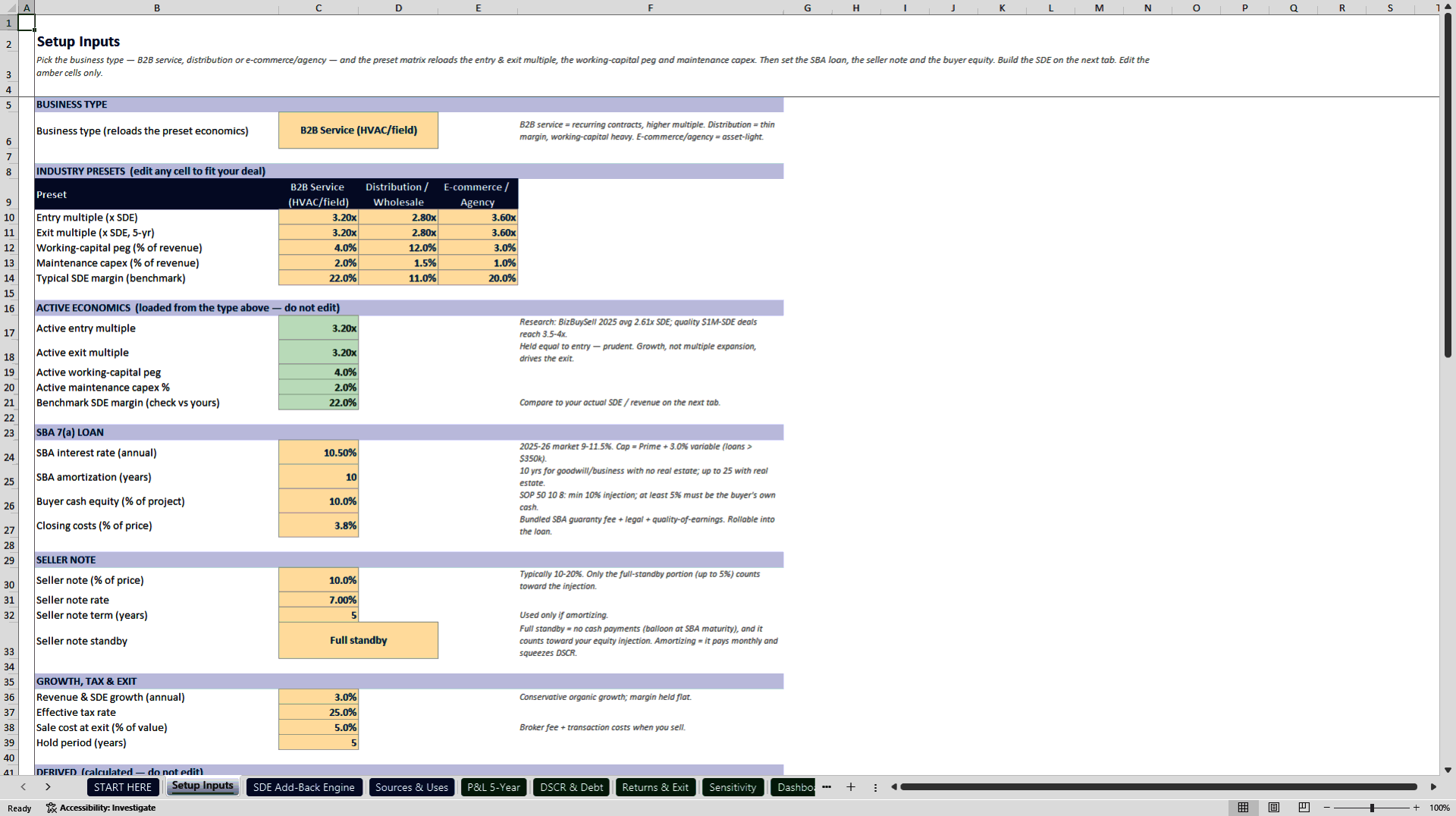The width and height of the screenshot is (1456, 816).
Task: Open the Returns & Exit tab
Action: click(x=655, y=787)
